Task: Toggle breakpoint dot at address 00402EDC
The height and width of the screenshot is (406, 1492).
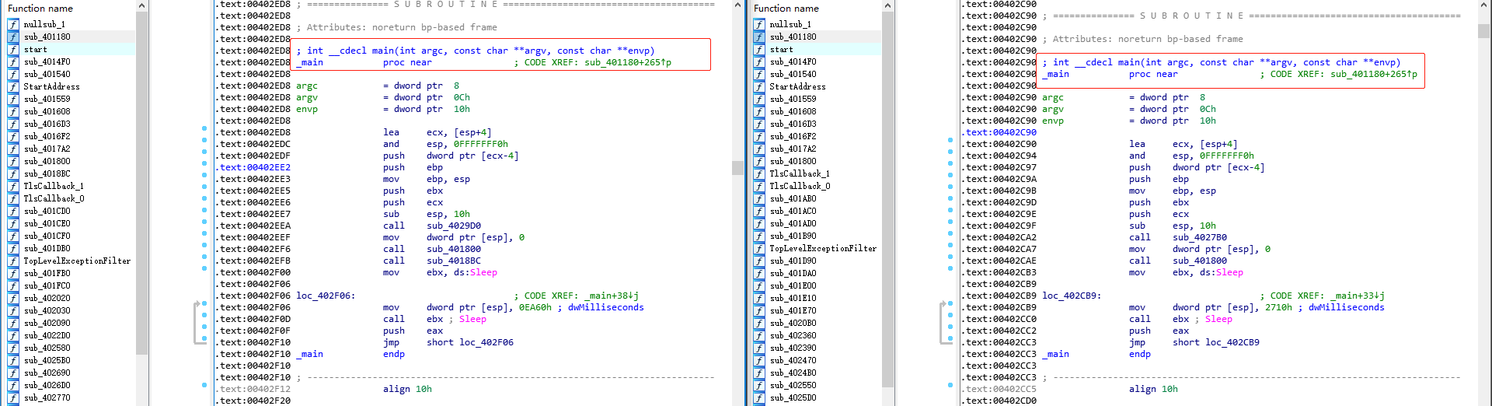Action: click(x=204, y=144)
